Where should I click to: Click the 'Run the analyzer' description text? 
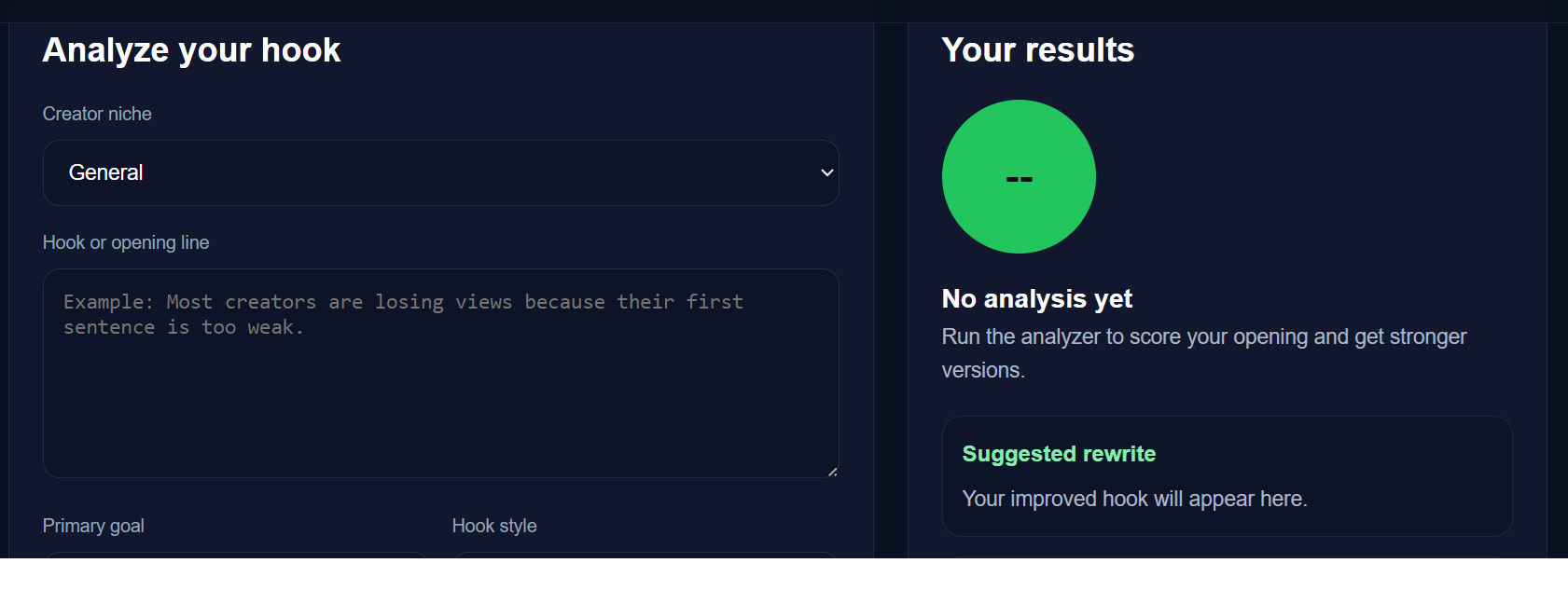1203,337
